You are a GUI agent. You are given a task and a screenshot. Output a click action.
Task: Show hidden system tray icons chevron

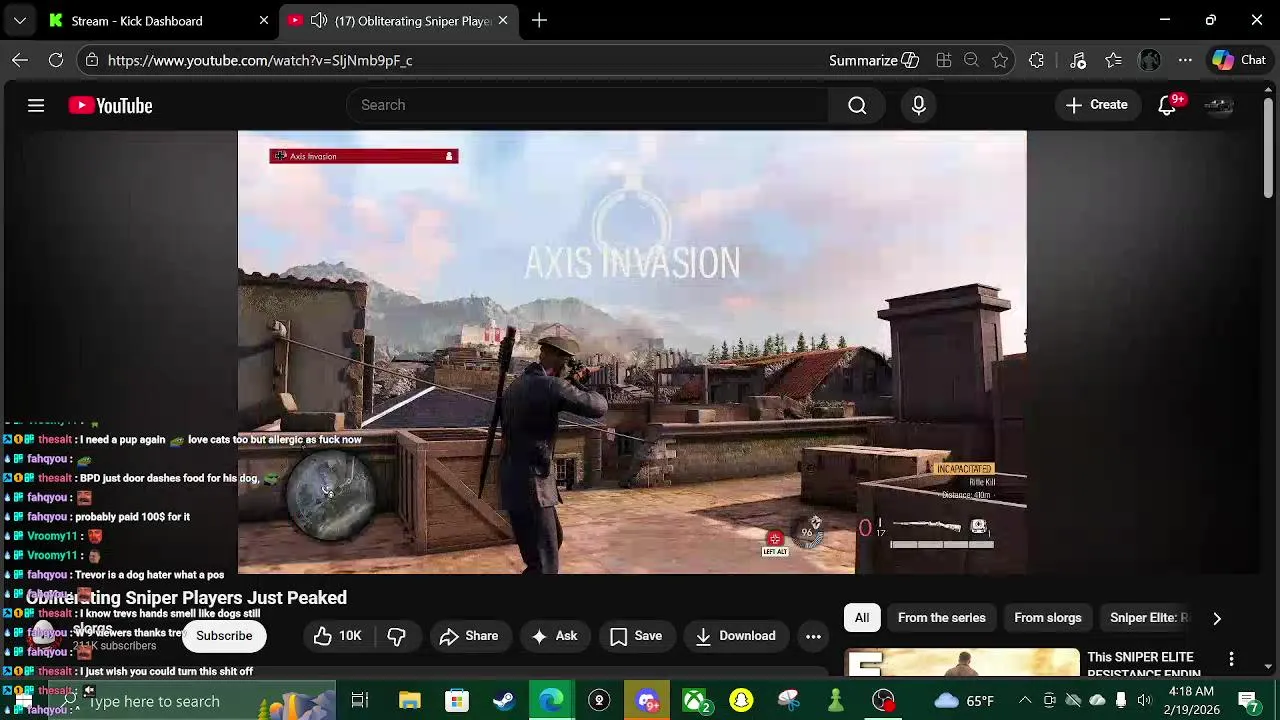(x=1025, y=701)
